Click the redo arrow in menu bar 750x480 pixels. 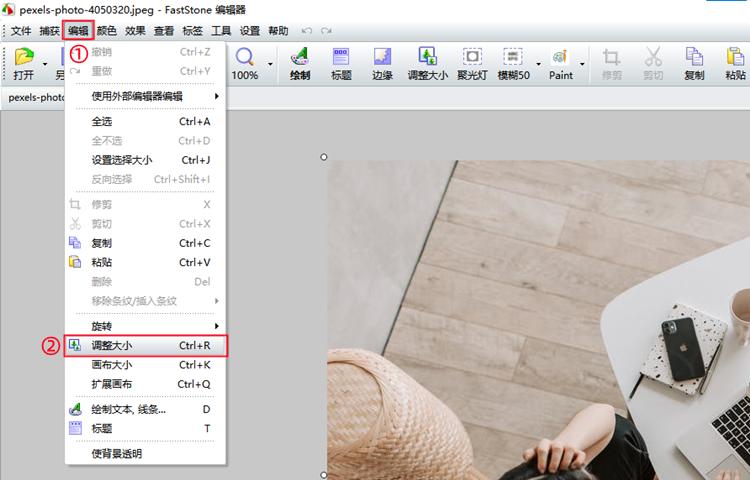click(x=326, y=31)
